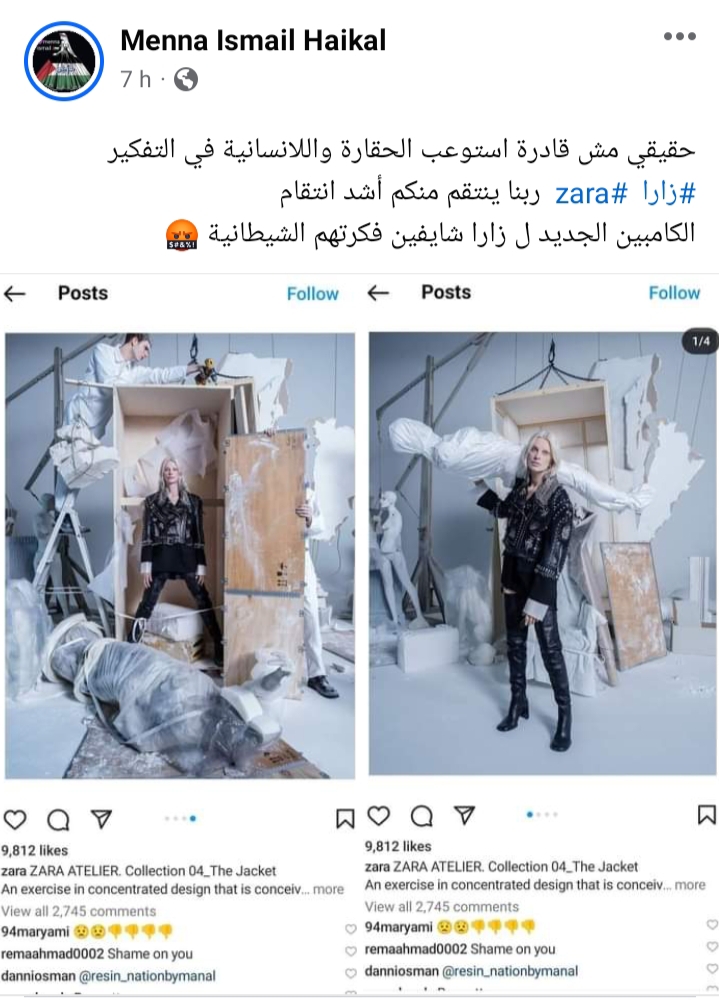Screen dimensions: 719x1000
Task: Tap share paper-plane icon under right photo
Action: pos(464,815)
